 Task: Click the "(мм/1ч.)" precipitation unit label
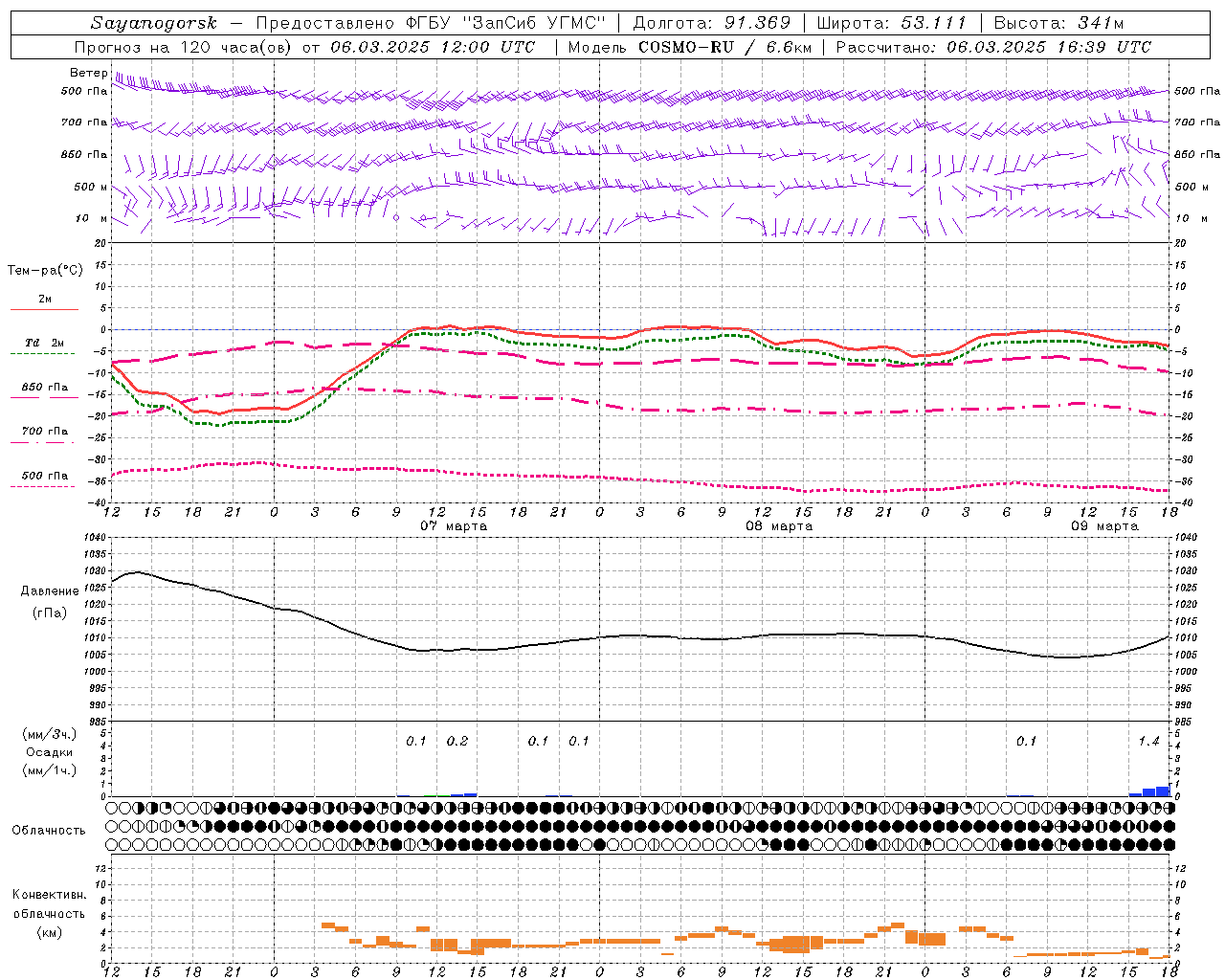tap(50, 770)
